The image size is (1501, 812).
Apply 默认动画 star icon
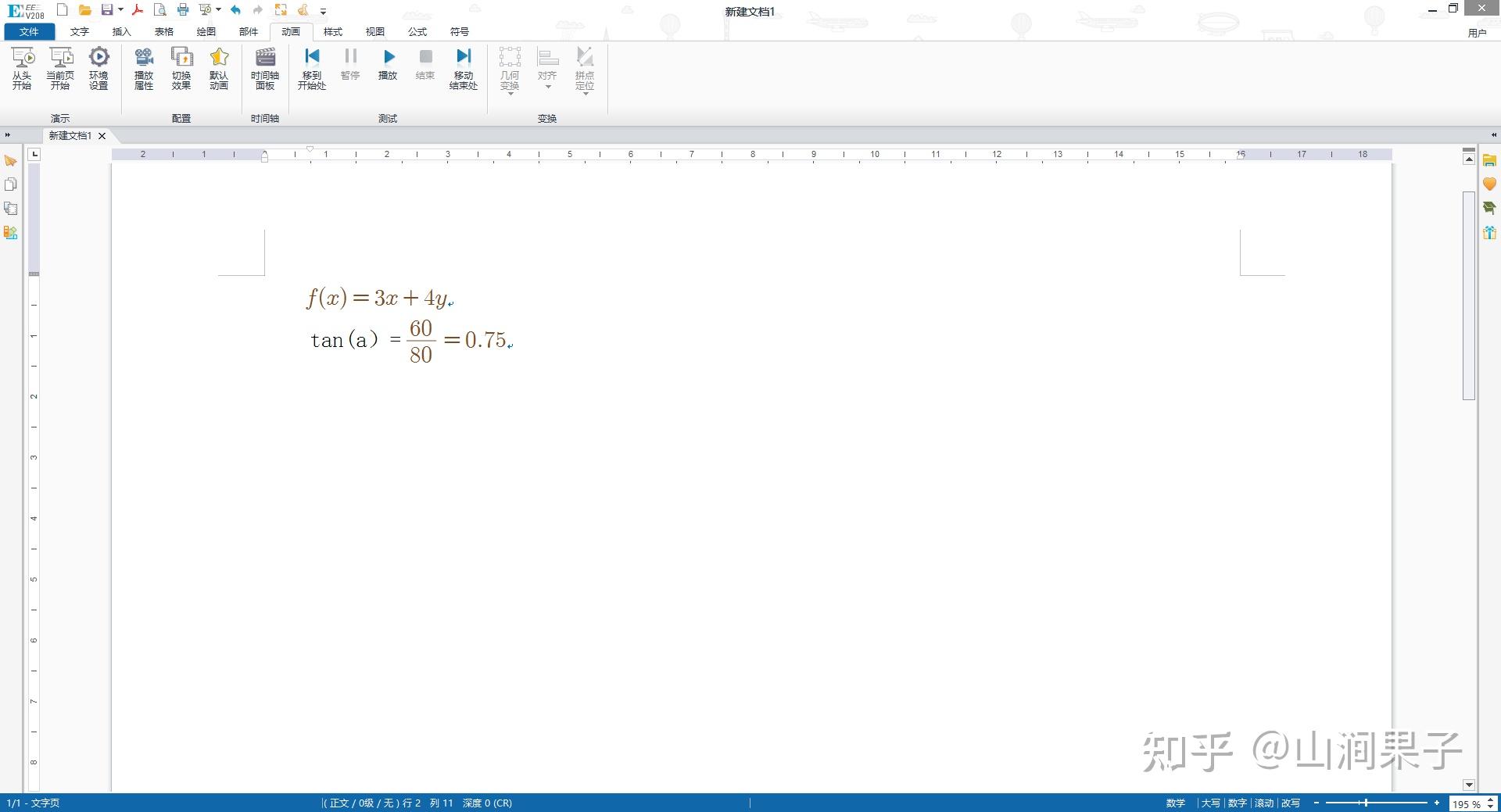point(219,68)
